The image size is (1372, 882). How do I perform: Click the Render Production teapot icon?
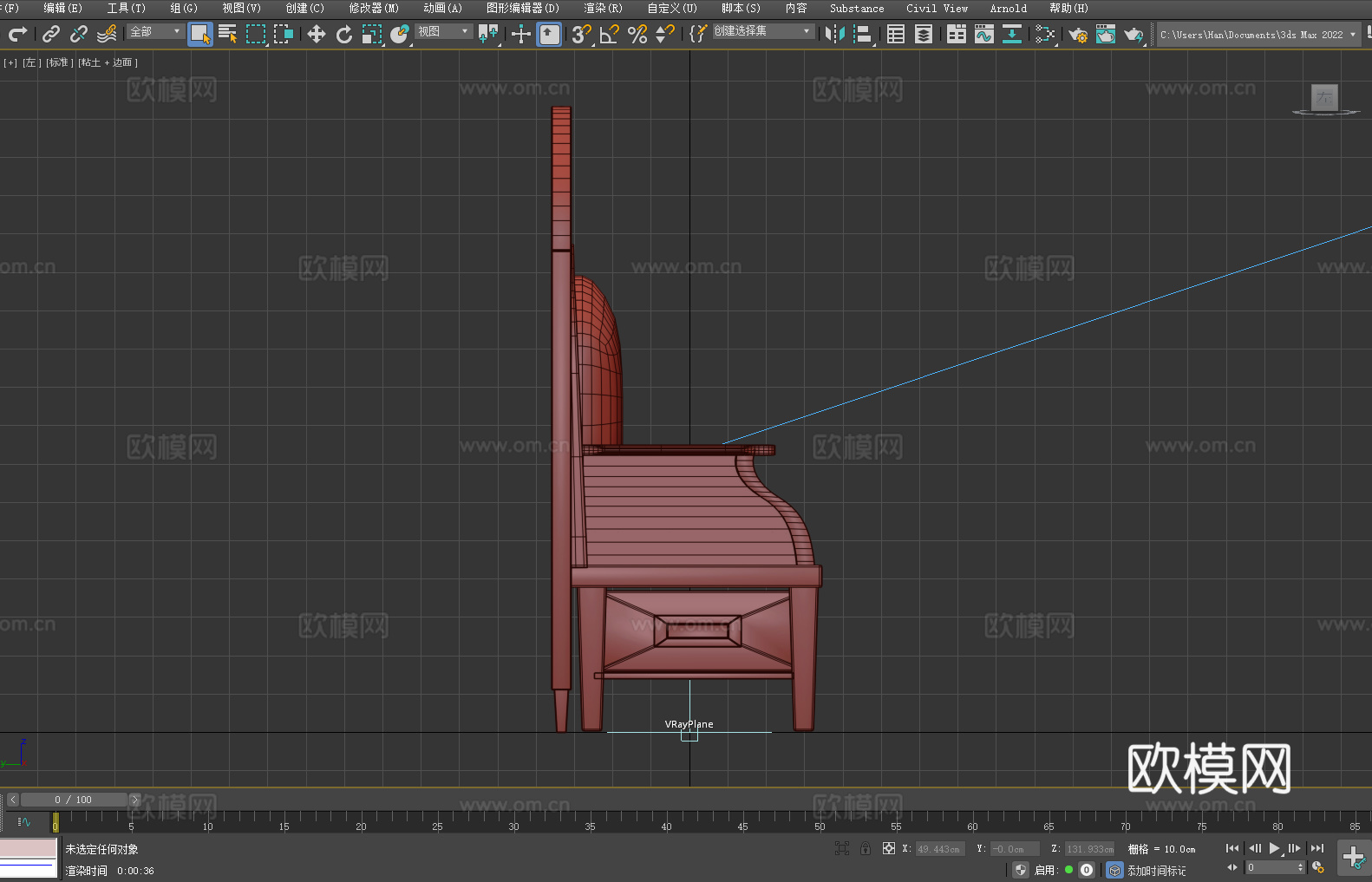(x=1134, y=34)
